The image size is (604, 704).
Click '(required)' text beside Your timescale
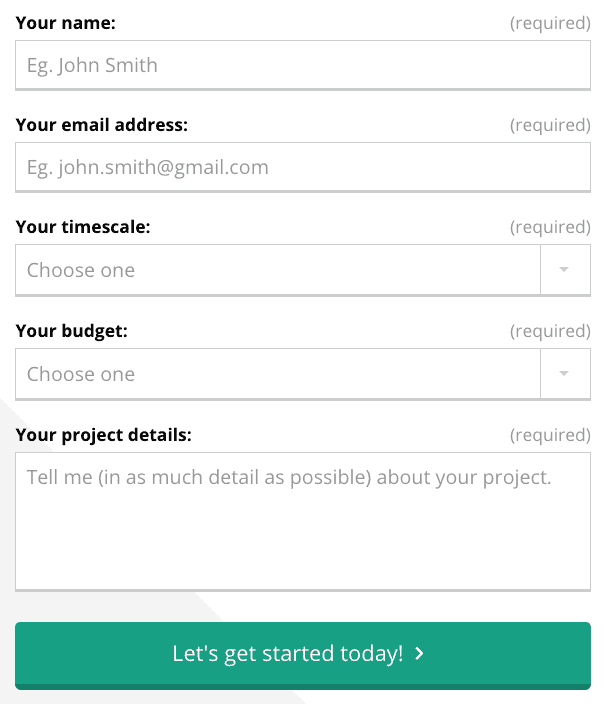click(550, 227)
